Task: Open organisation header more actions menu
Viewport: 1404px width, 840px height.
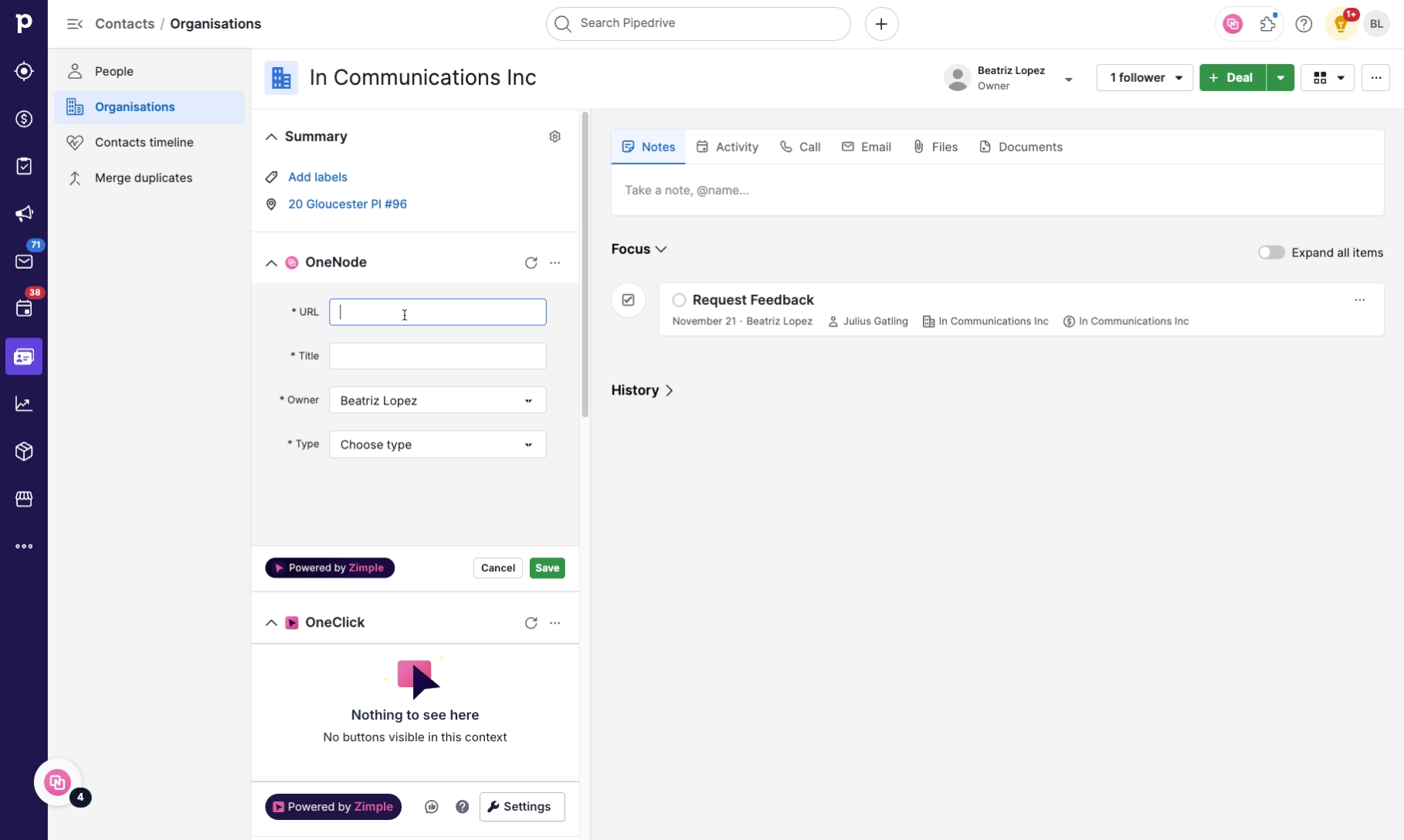Action: [x=1375, y=77]
